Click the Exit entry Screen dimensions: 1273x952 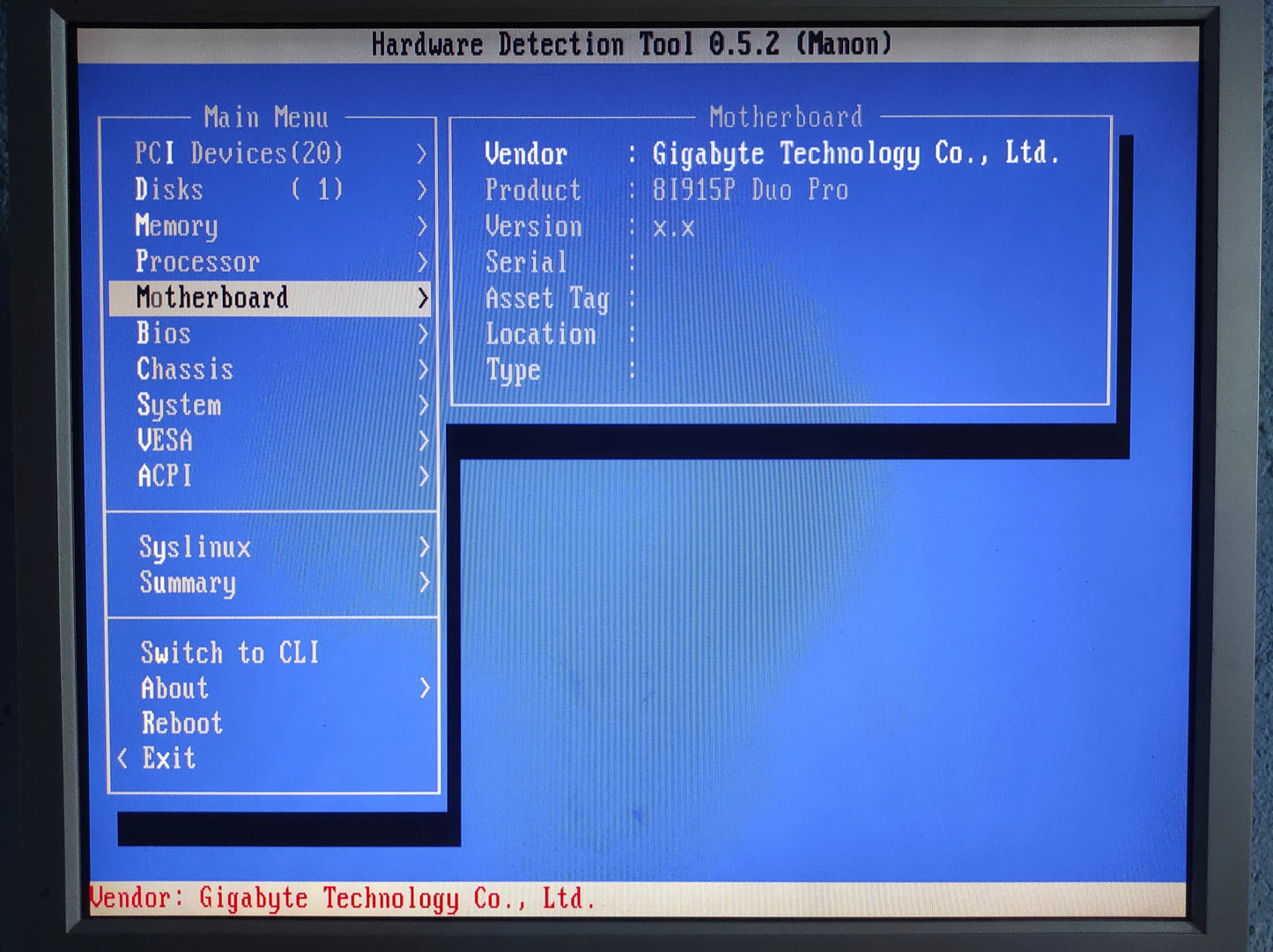169,758
